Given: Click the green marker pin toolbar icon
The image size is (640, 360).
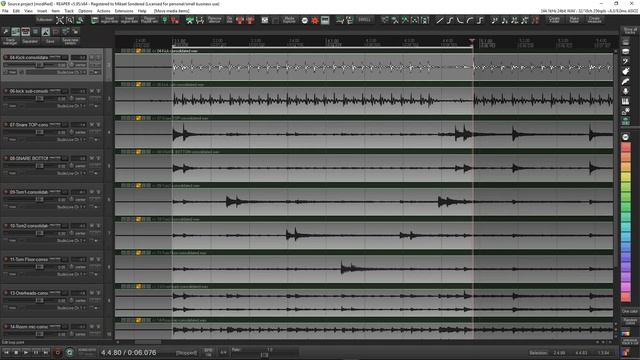Looking at the screenshot, I should point(165,20).
